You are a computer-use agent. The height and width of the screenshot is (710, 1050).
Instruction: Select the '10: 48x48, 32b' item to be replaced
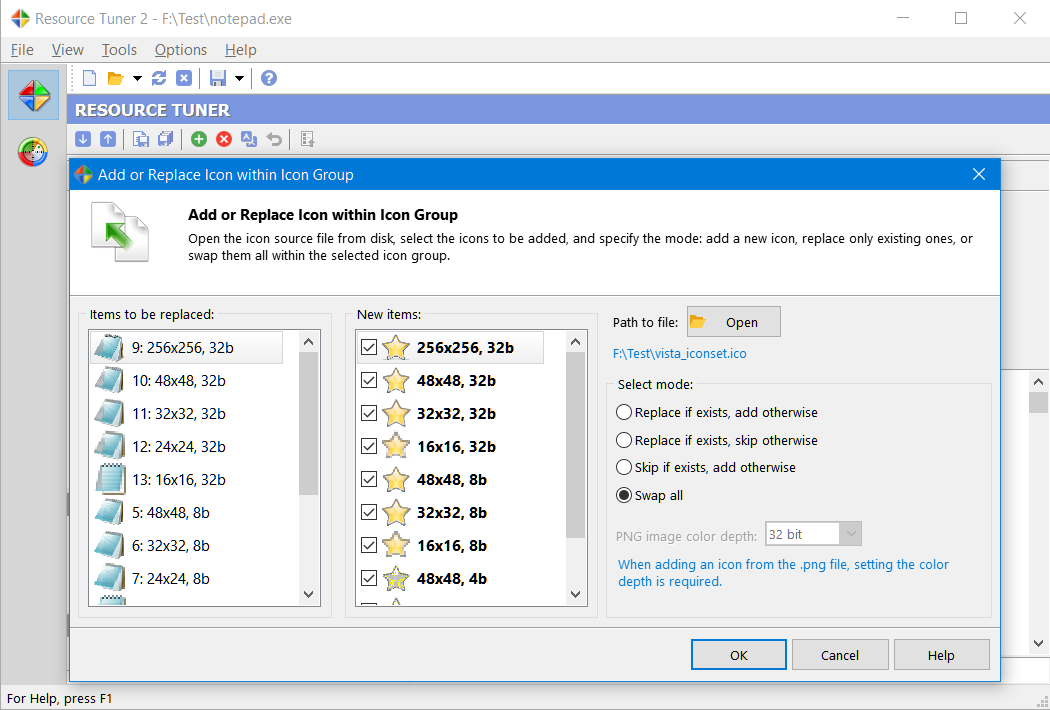186,380
